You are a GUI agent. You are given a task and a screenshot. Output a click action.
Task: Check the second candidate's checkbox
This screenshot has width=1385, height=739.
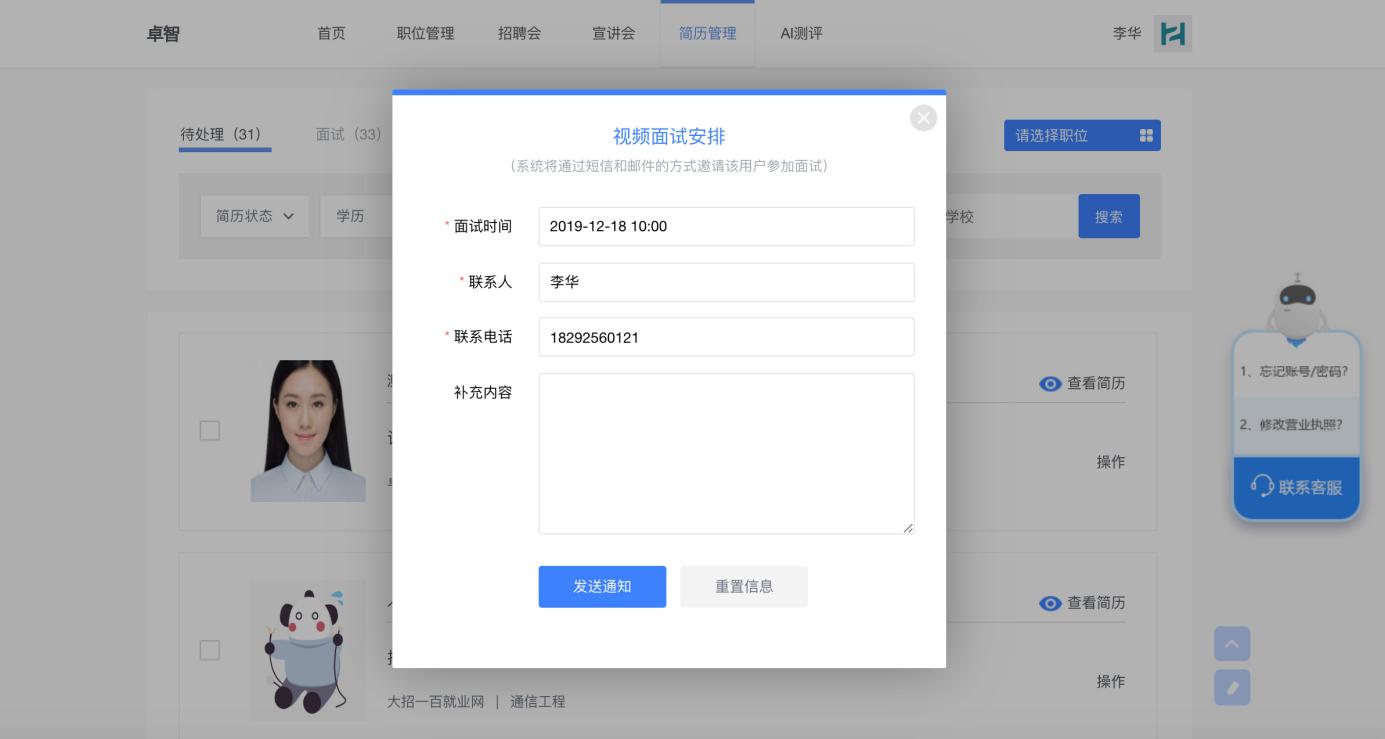pos(210,650)
